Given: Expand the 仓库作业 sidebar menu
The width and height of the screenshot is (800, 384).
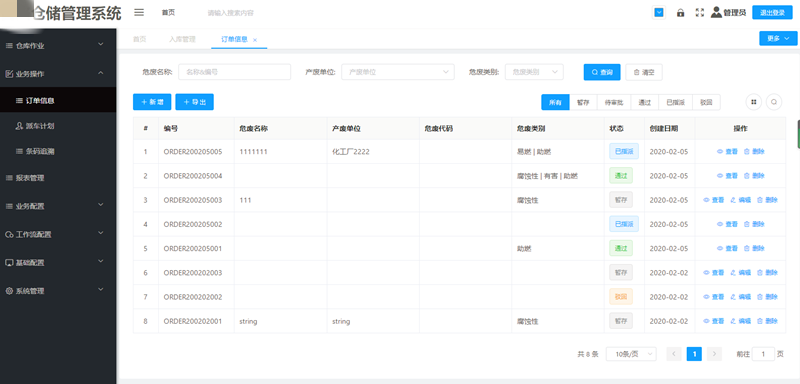Looking at the screenshot, I should (58, 45).
